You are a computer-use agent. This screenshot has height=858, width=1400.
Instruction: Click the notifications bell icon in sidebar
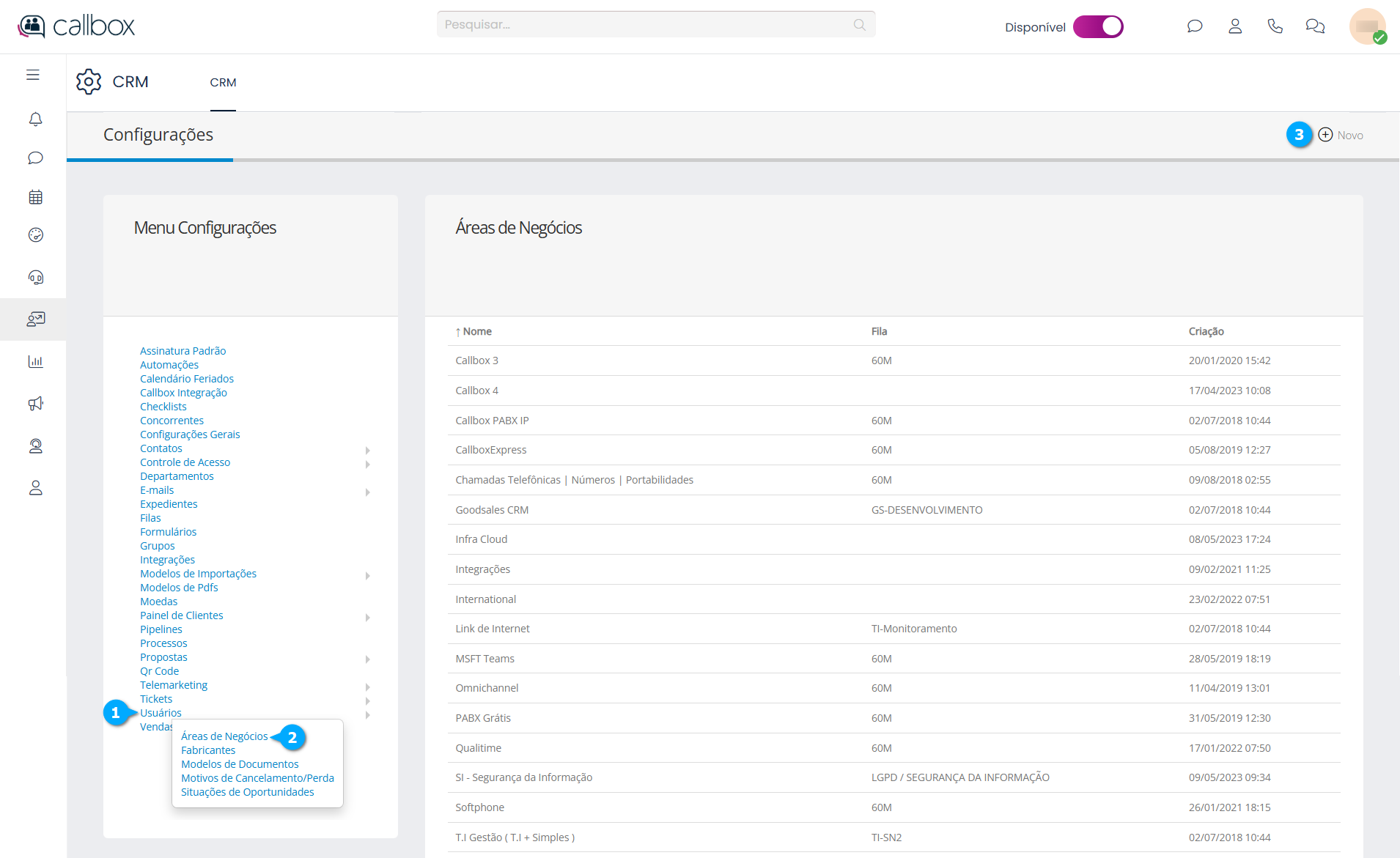click(x=35, y=119)
